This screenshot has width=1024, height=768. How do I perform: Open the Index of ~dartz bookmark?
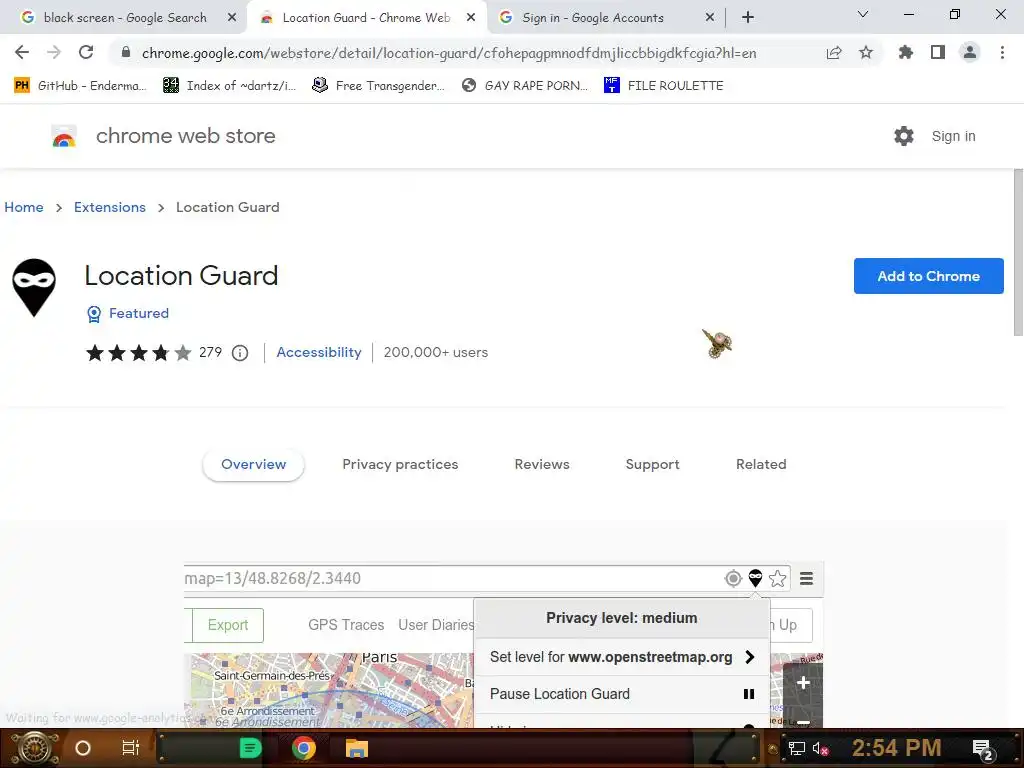coord(230,86)
